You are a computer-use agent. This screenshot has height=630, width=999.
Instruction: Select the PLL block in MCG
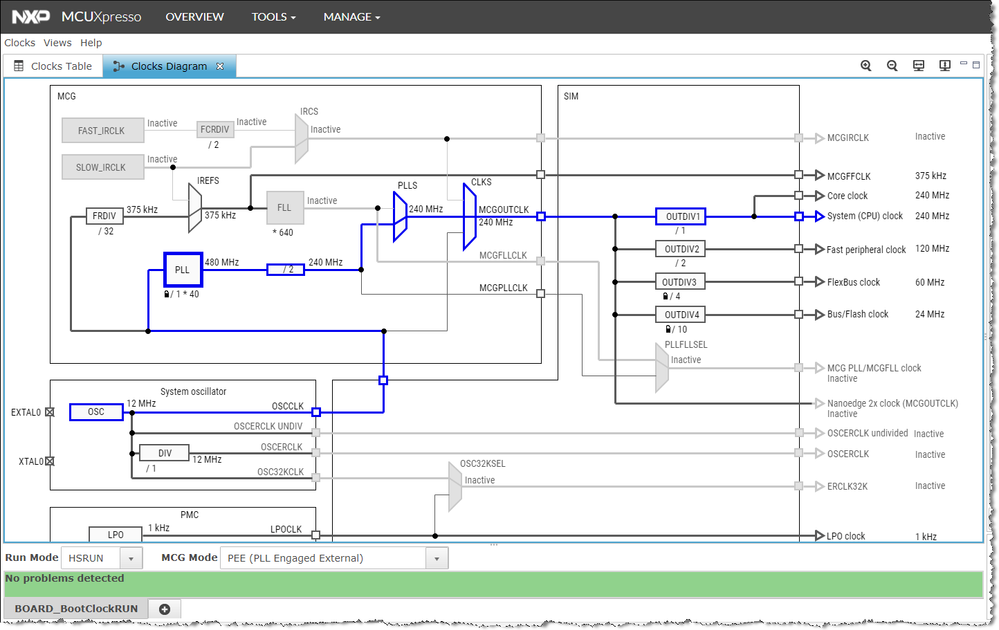pyautogui.click(x=183, y=269)
